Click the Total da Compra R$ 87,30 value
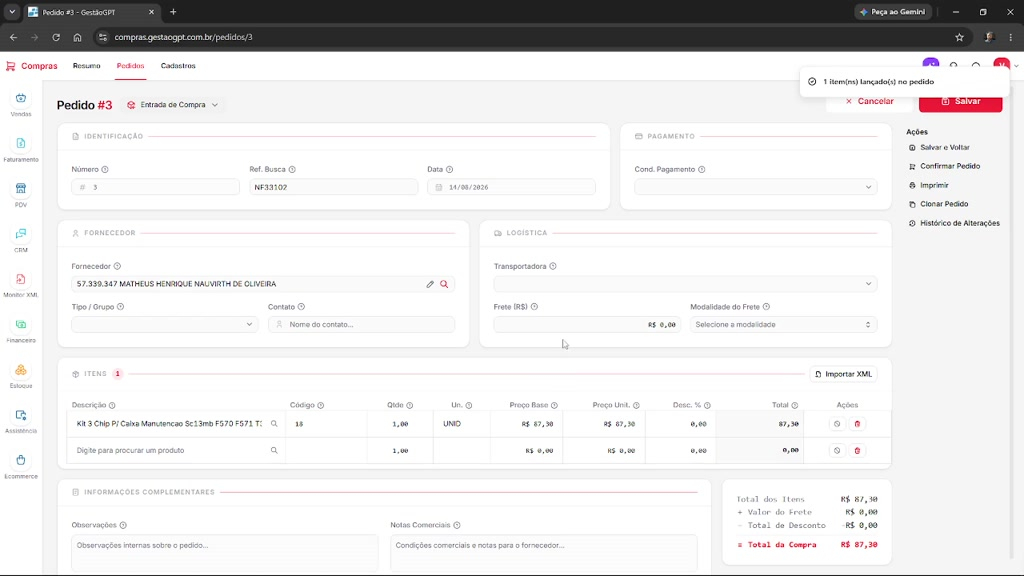Viewport: 1024px width, 576px height. pos(859,545)
